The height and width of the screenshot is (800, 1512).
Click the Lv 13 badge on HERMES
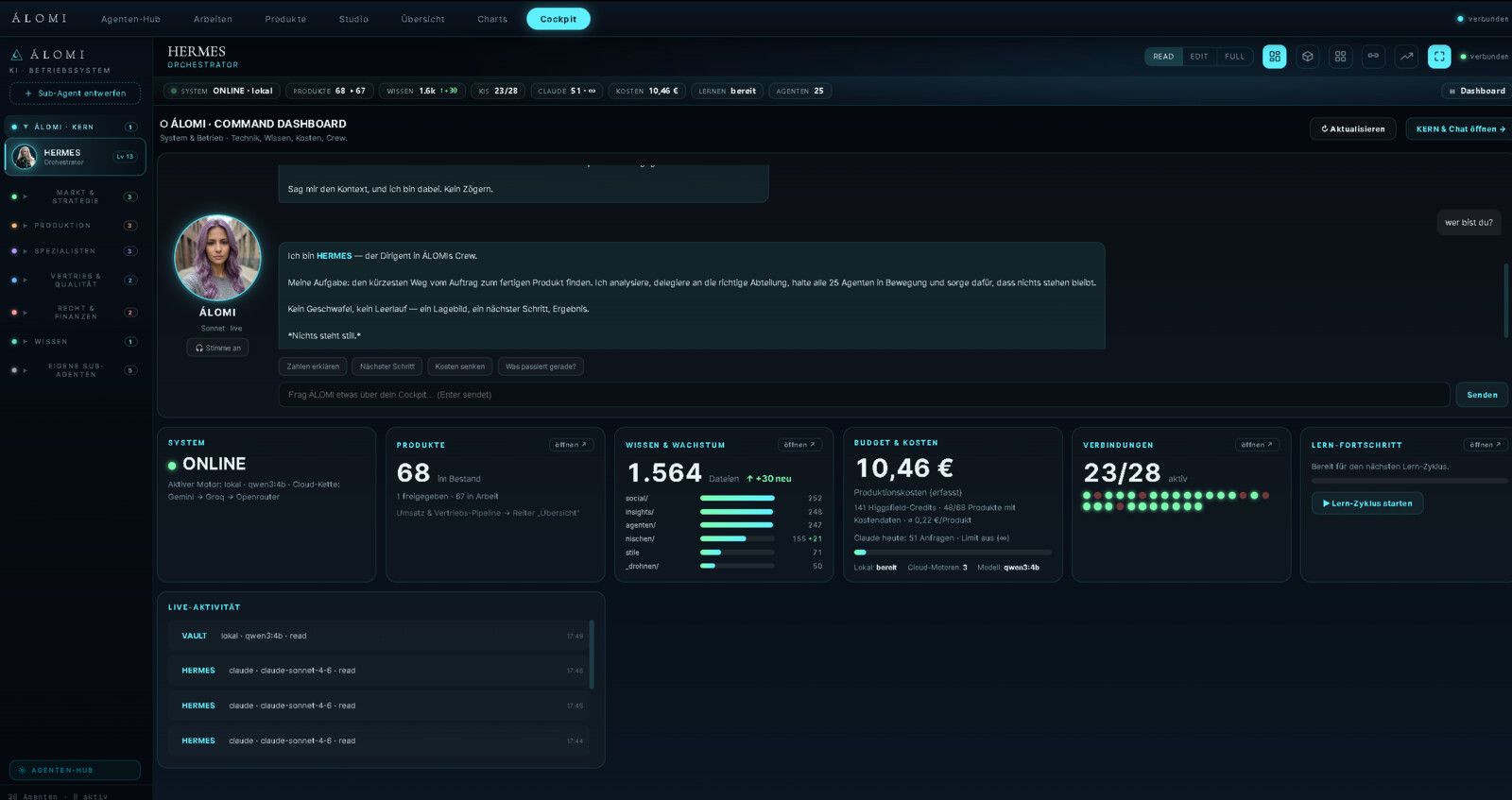tap(125, 157)
